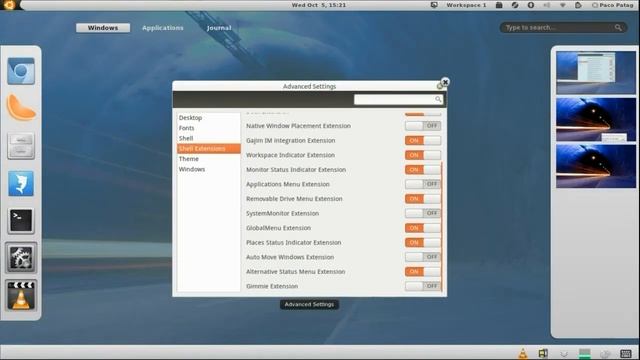Viewport: 640px width, 360px height.
Task: Launch the orange clementine app in dash
Action: (x=21, y=108)
